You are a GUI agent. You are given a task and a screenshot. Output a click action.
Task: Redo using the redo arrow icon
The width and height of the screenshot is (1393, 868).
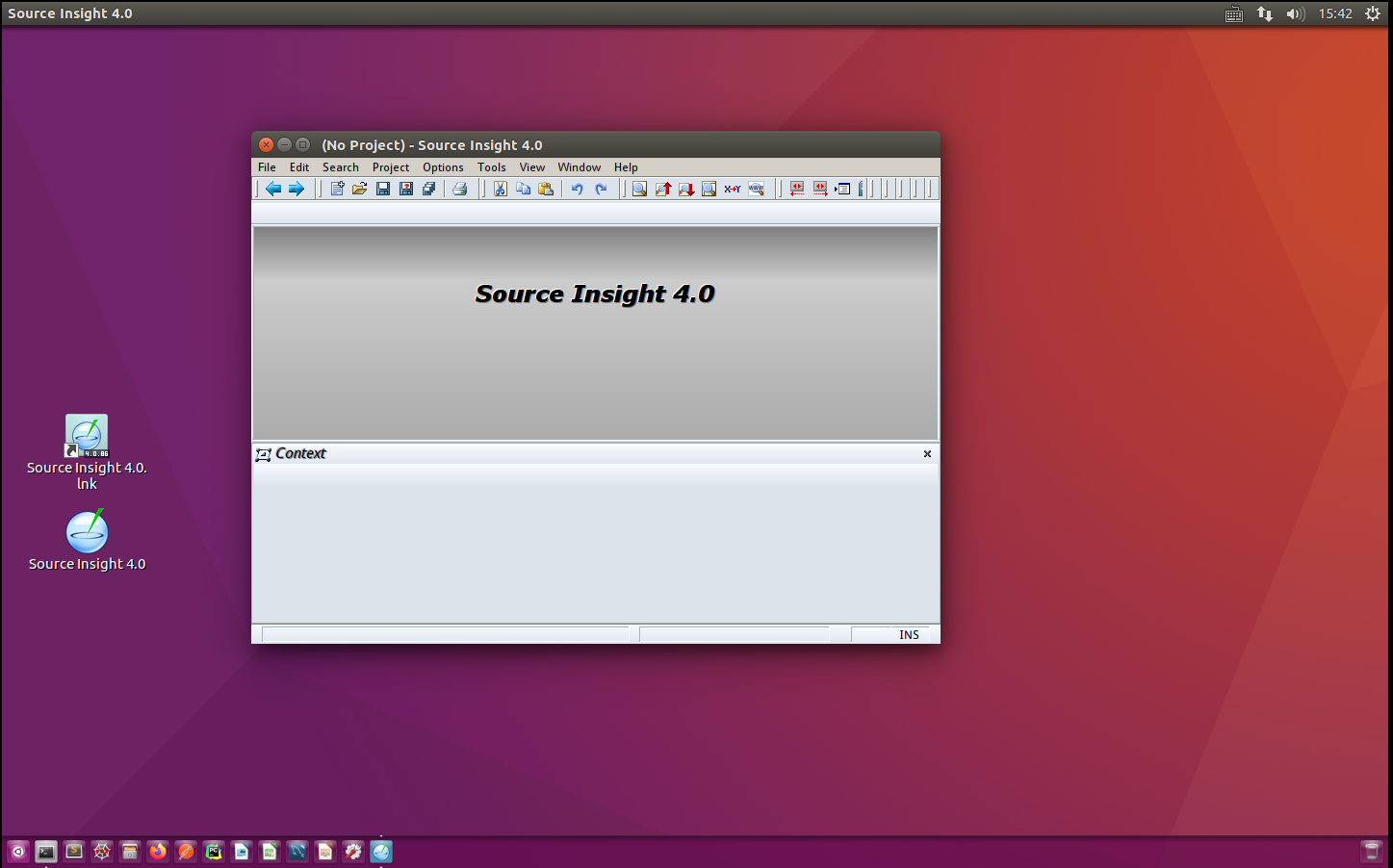point(601,189)
